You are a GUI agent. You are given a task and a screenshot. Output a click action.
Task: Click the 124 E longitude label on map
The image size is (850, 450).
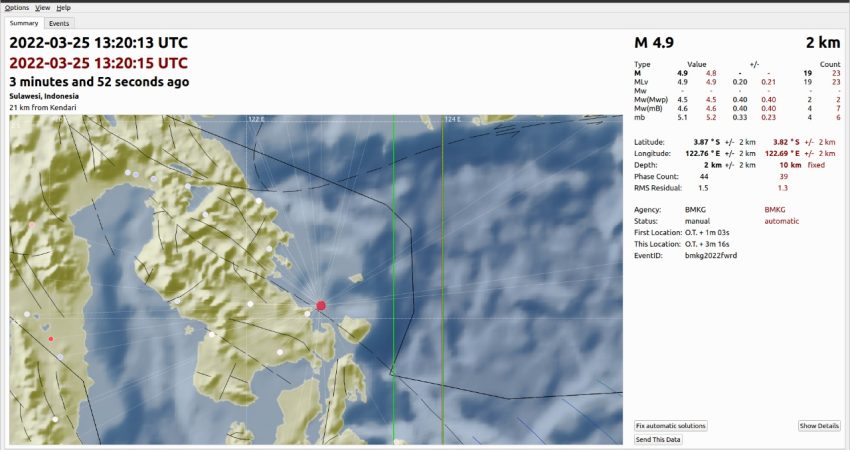[452, 119]
